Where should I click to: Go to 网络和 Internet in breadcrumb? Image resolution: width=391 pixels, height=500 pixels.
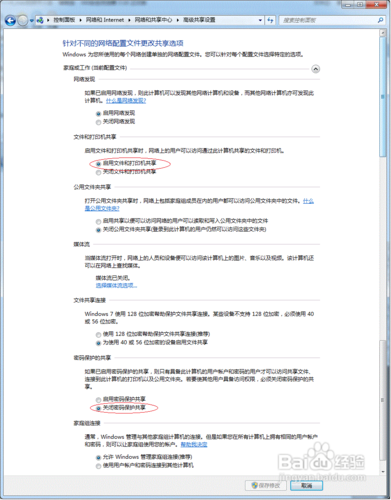tap(105, 20)
